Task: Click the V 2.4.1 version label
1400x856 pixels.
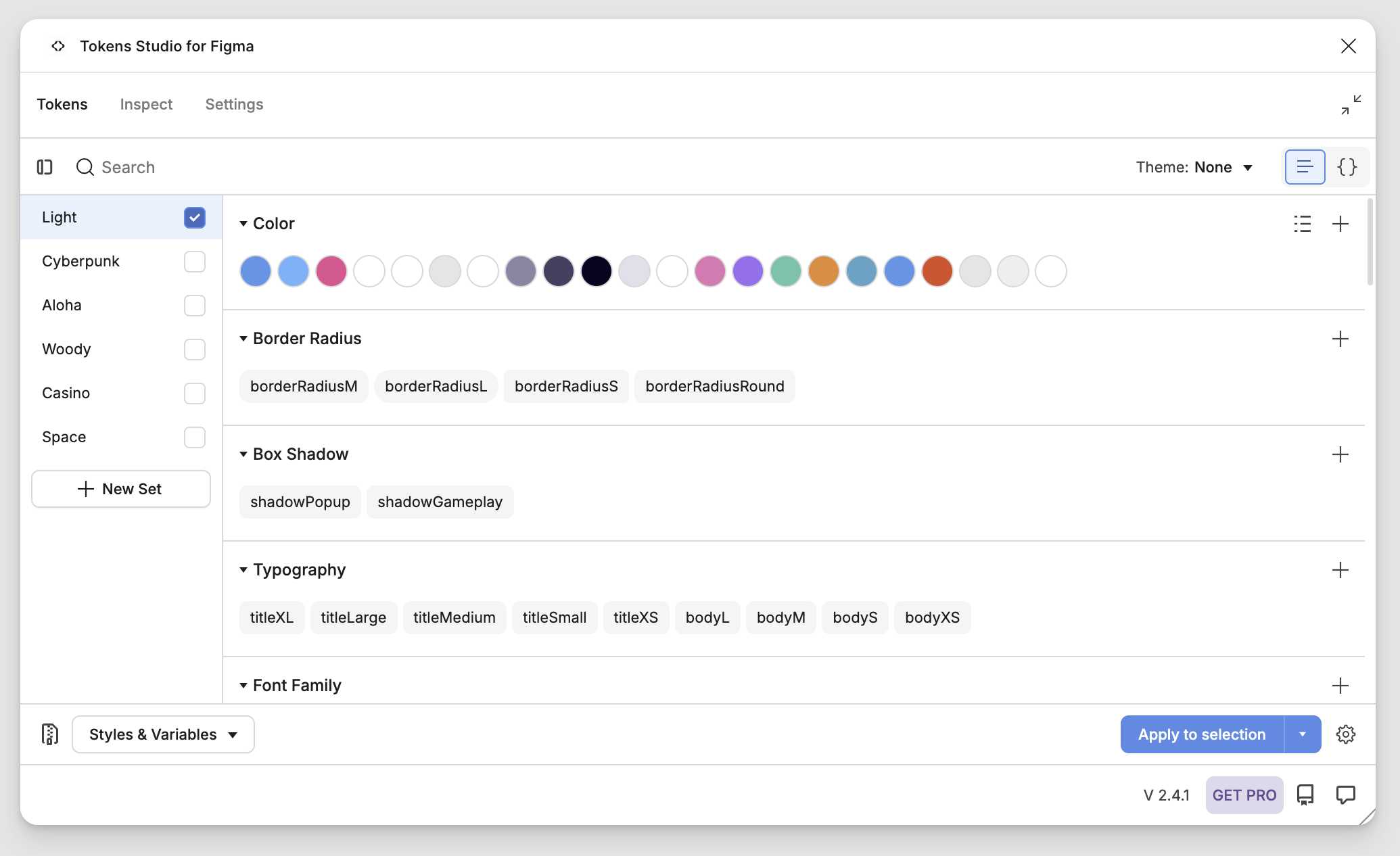Action: 1167,795
